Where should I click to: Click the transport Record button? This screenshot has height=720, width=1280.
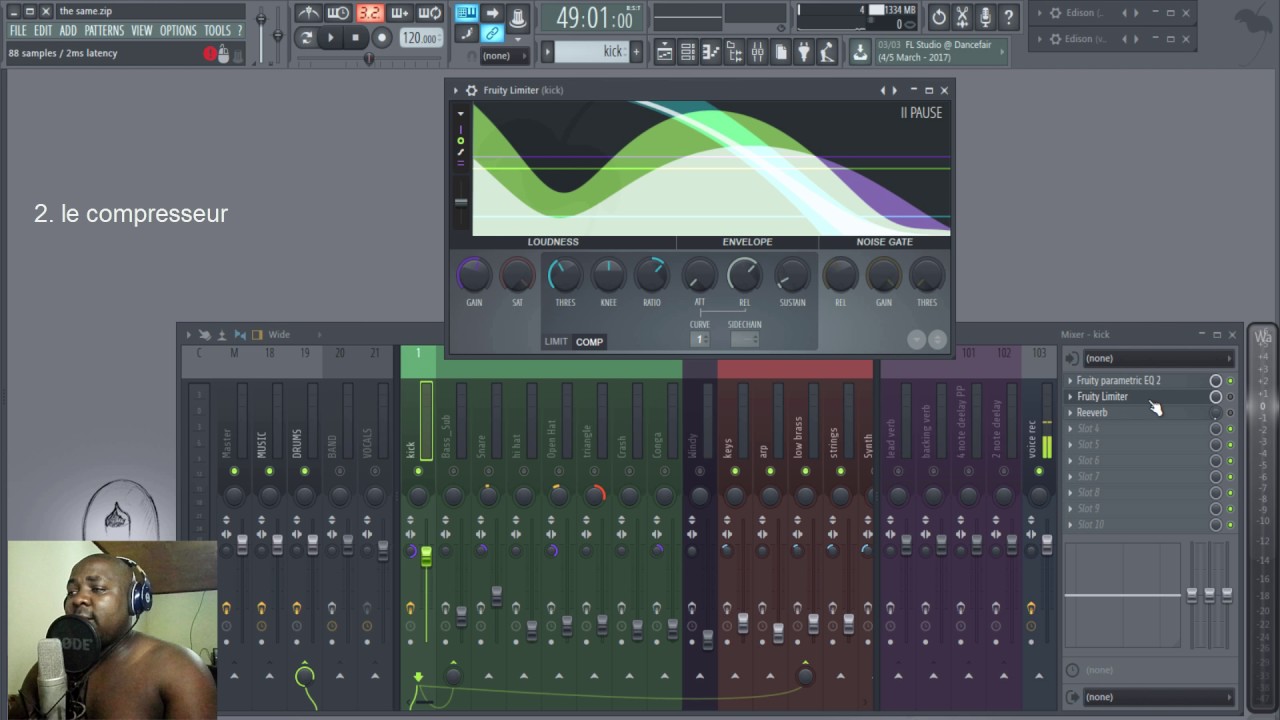click(381, 38)
